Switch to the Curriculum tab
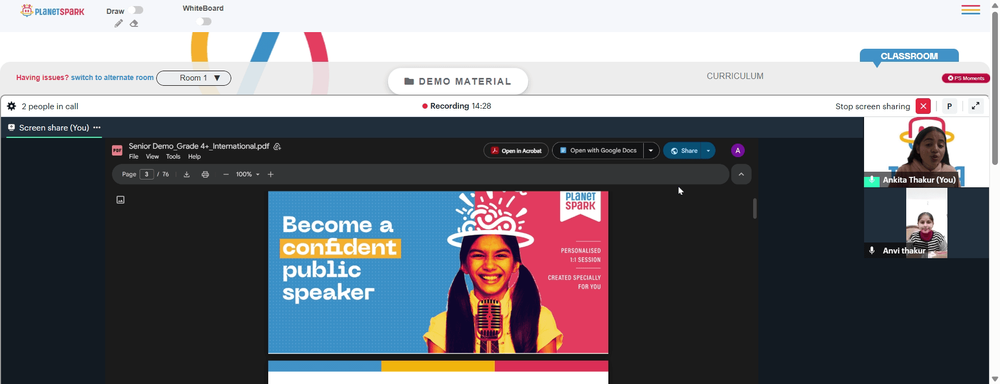The height and width of the screenshot is (384, 1000). coord(735,76)
